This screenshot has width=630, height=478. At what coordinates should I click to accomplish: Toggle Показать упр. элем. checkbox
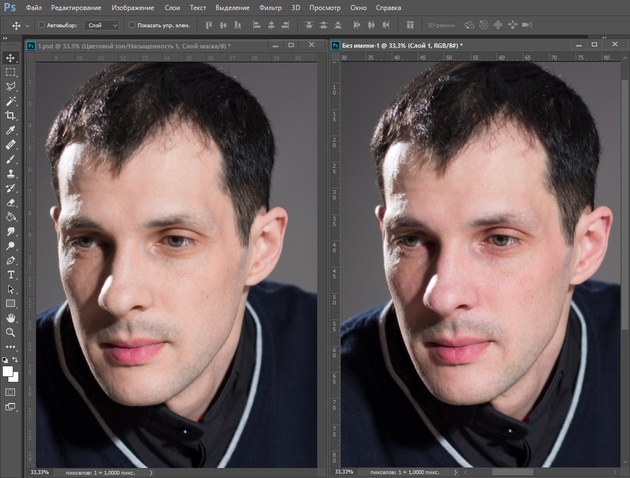pyautogui.click(x=131, y=25)
